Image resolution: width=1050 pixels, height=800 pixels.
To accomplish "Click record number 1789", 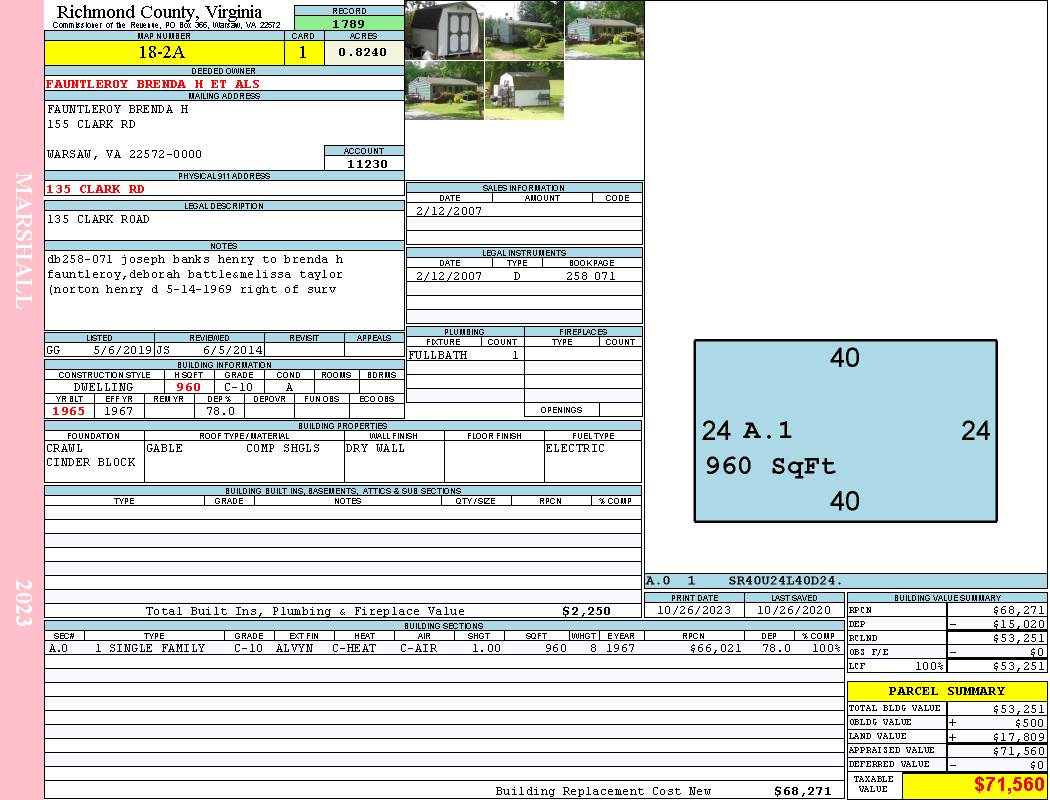I will coord(349,23).
